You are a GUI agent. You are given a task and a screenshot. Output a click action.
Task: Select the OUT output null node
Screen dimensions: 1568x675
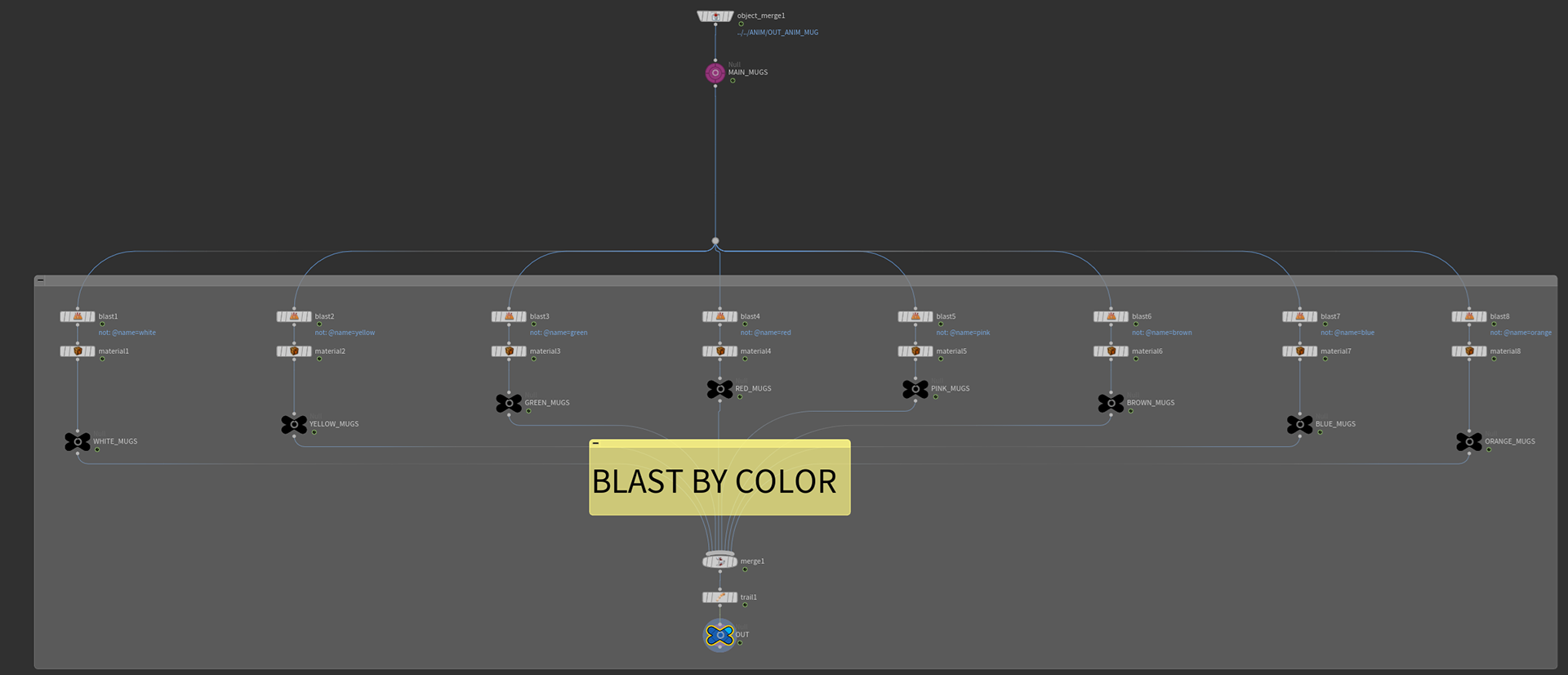click(719, 635)
